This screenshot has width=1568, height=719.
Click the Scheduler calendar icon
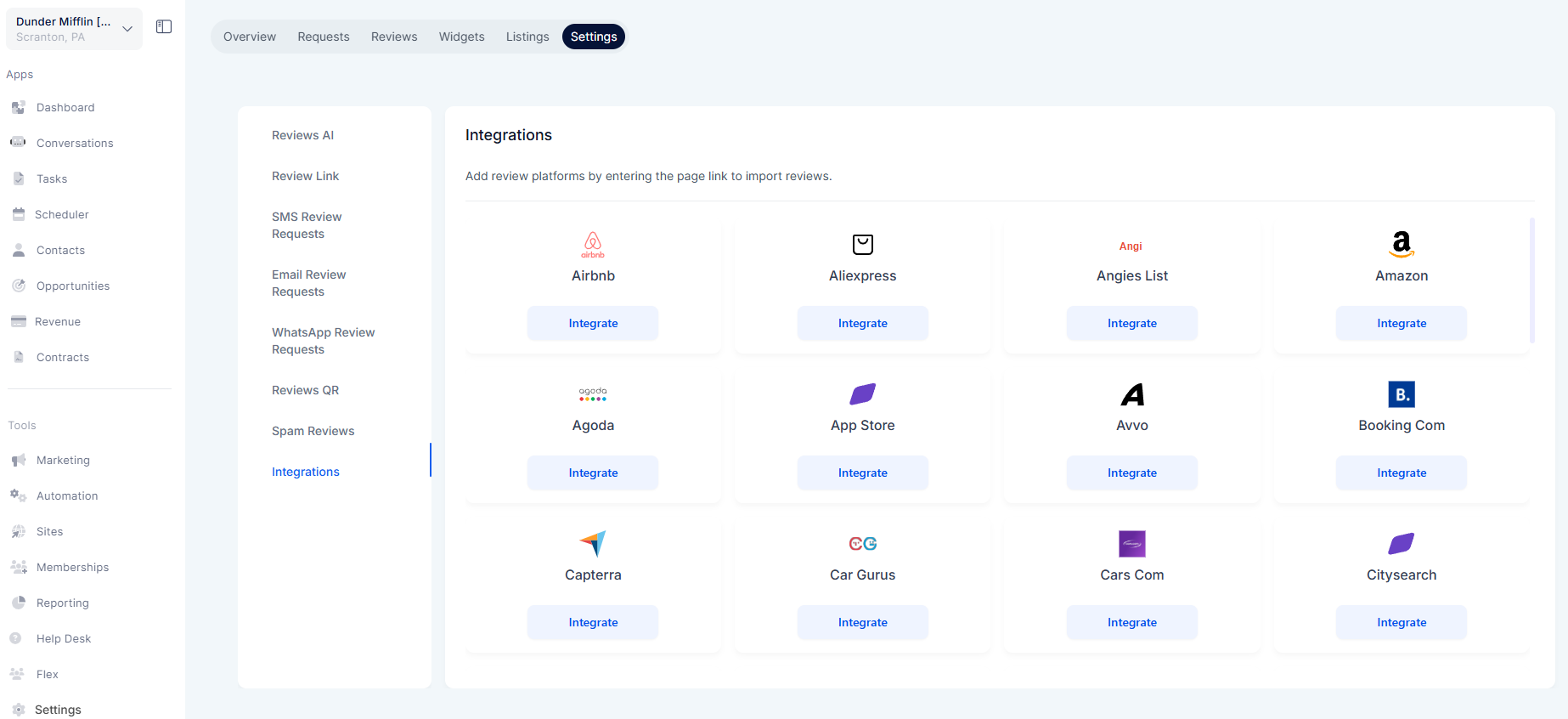tap(18, 214)
